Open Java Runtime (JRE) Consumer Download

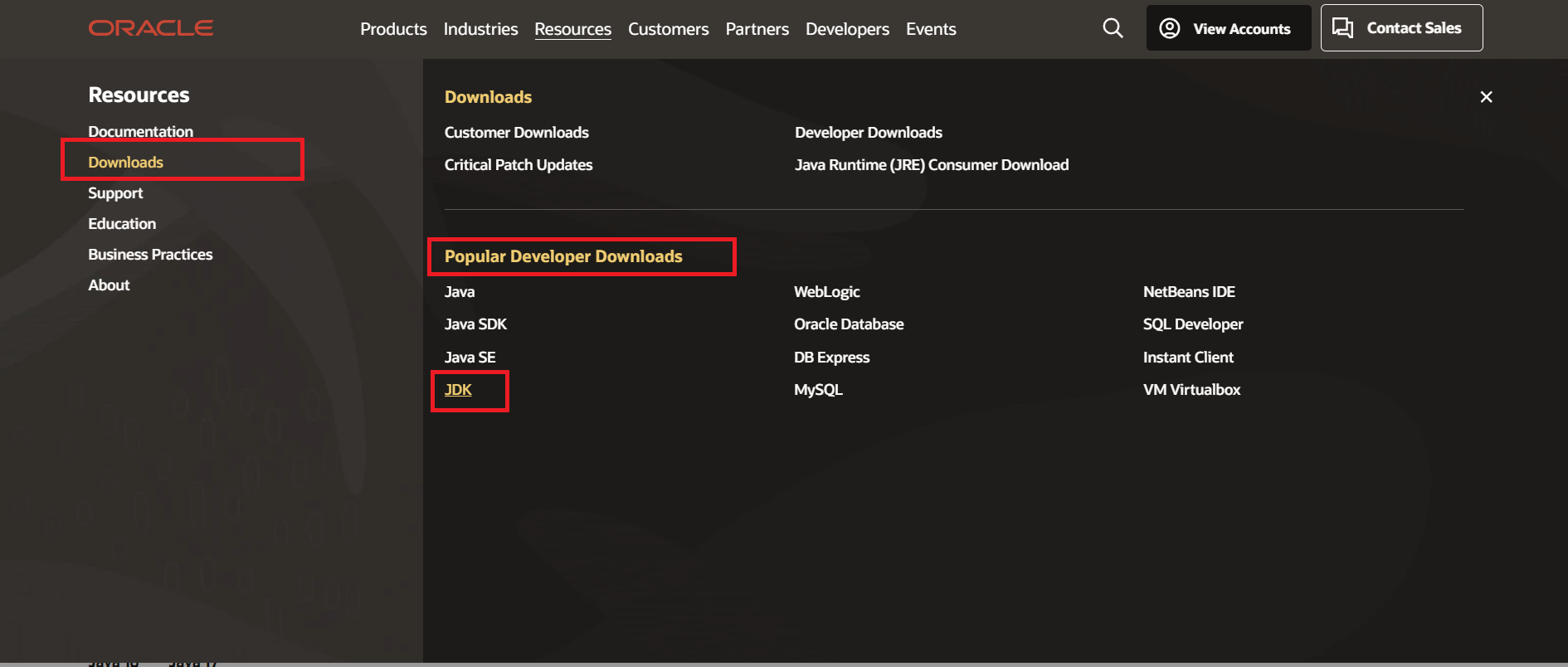pyautogui.click(x=931, y=164)
